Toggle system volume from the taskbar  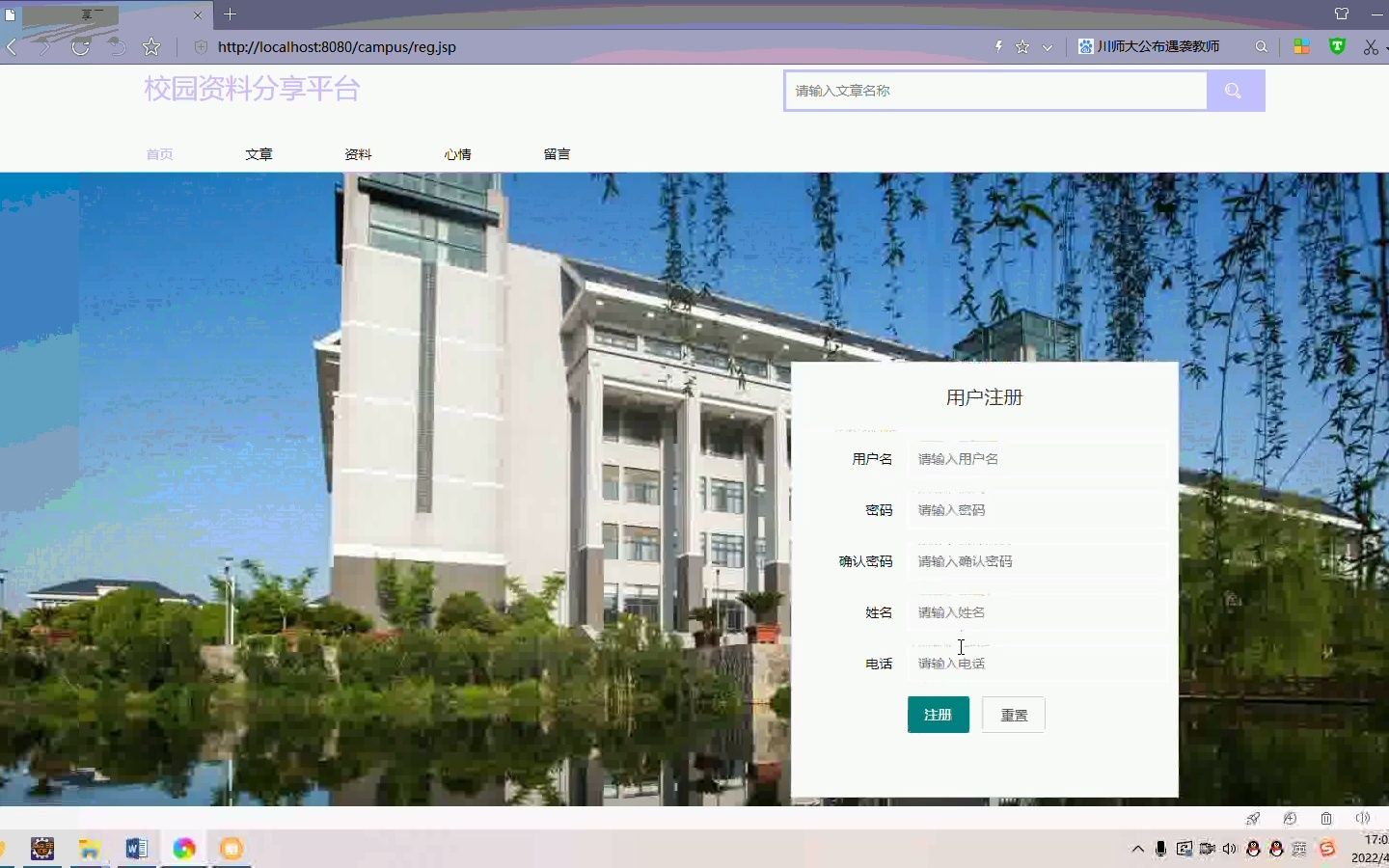click(x=1228, y=850)
